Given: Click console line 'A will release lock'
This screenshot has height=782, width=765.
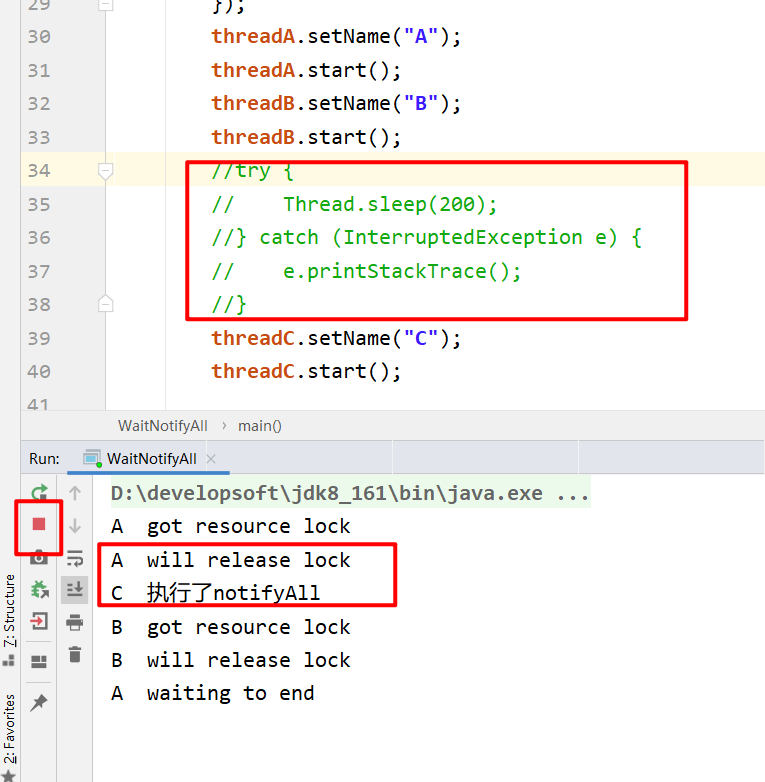Looking at the screenshot, I should (x=230, y=560).
